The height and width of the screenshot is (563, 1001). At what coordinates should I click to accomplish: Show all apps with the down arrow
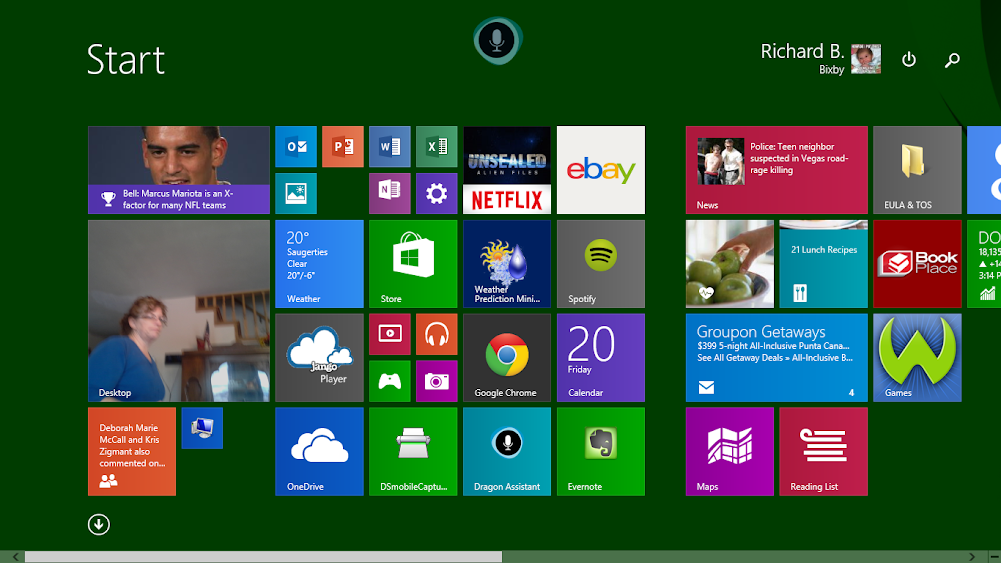98,525
